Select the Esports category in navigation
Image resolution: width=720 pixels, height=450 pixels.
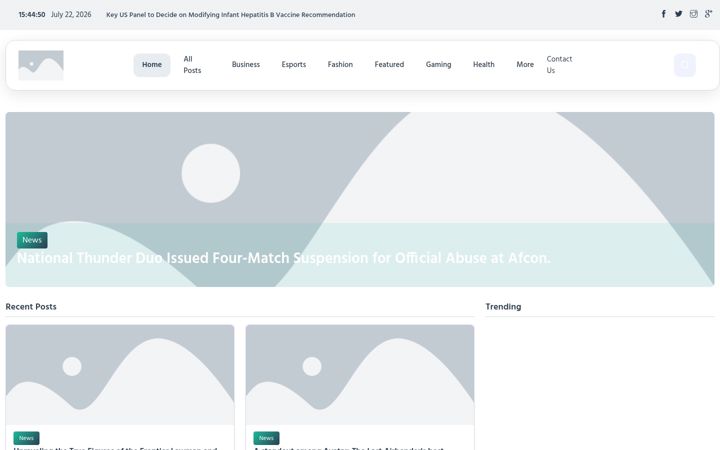click(293, 65)
